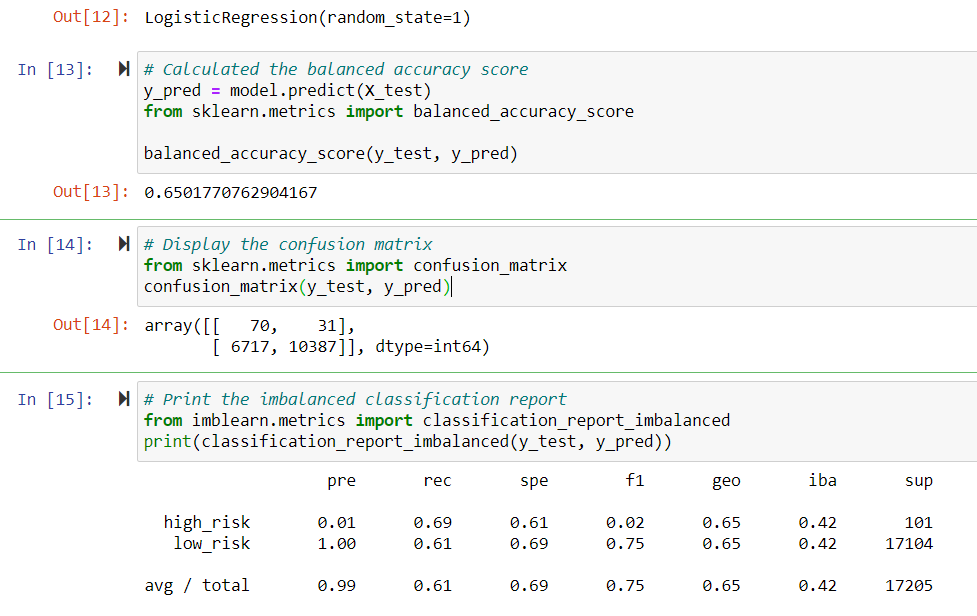Viewport: 977px width, 616px height.
Task: Click the avg / total precision value 0.99
Action: tap(336, 586)
